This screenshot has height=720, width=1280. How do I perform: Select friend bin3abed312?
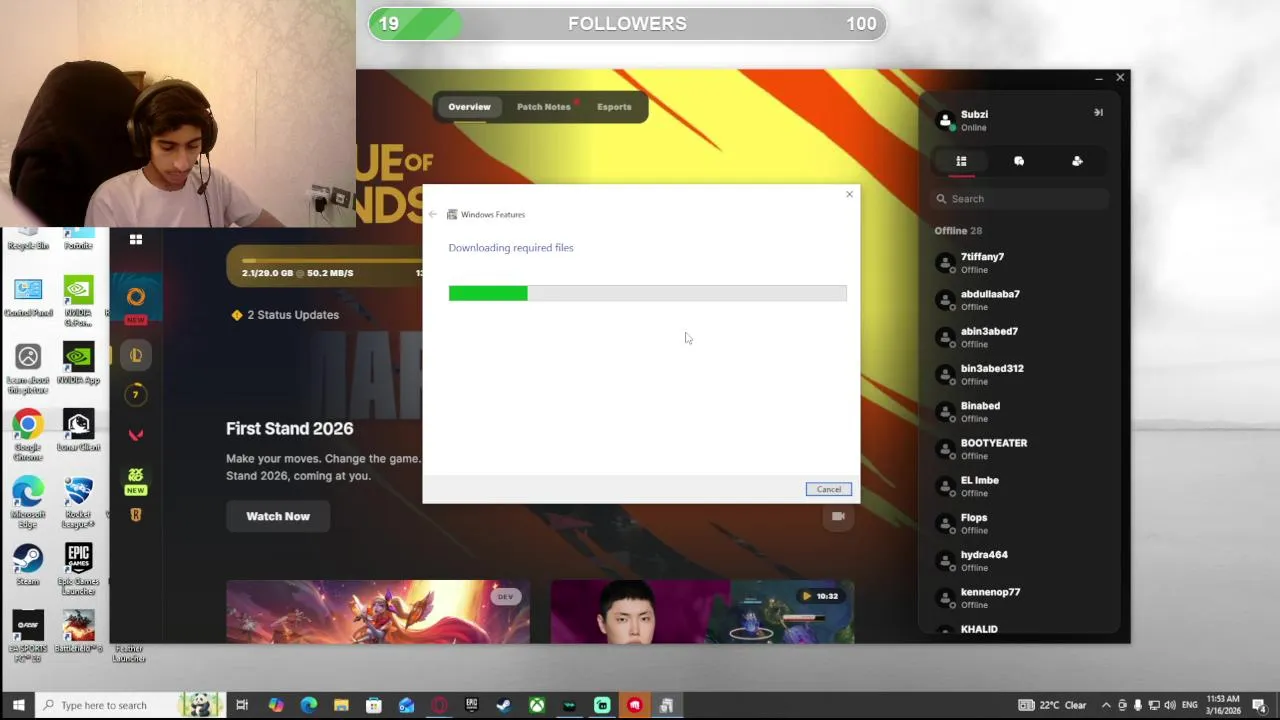click(1019, 374)
